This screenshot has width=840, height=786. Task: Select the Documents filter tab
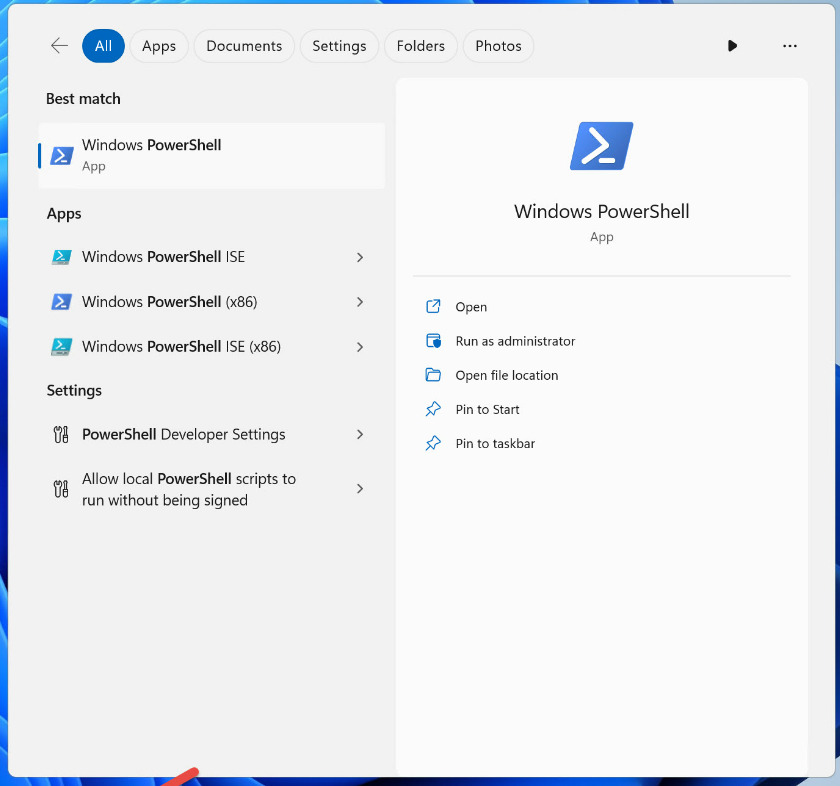point(244,46)
